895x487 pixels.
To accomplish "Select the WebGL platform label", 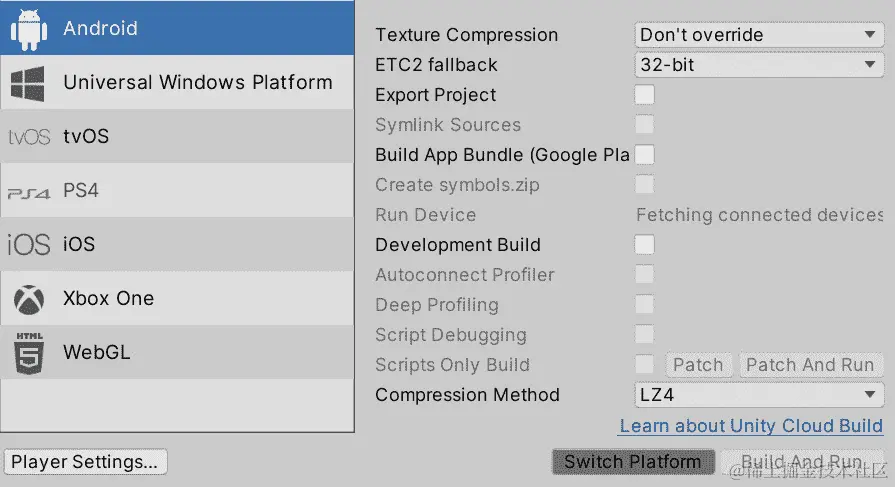I will coord(96,352).
